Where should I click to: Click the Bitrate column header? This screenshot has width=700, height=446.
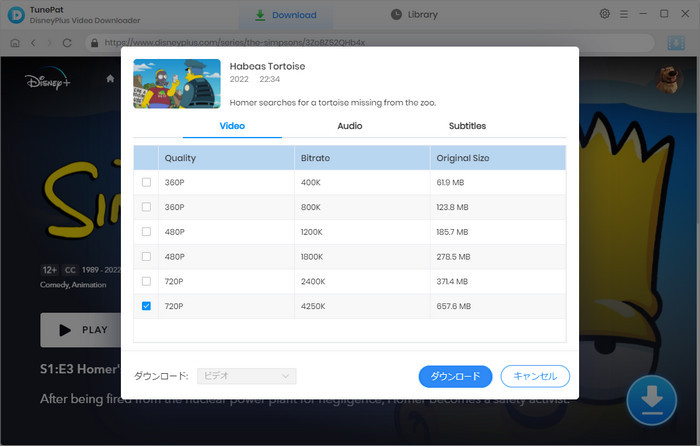click(x=362, y=158)
